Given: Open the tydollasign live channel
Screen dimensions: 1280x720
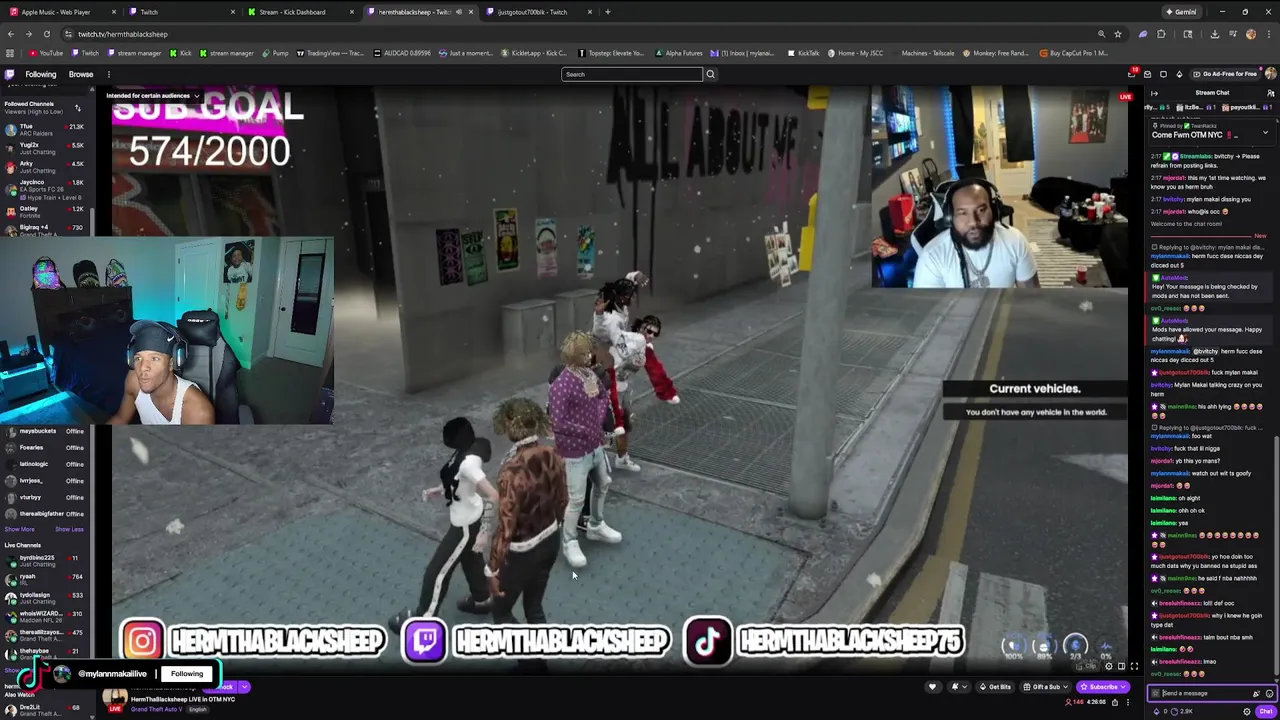Looking at the screenshot, I should click(46, 597).
